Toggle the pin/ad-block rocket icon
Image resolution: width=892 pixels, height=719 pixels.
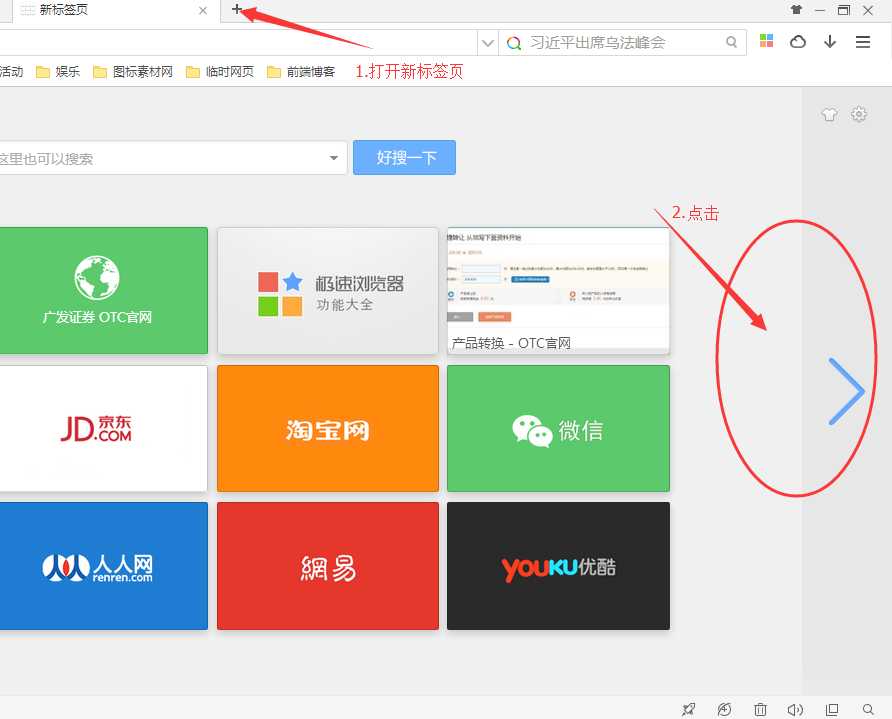(x=689, y=709)
